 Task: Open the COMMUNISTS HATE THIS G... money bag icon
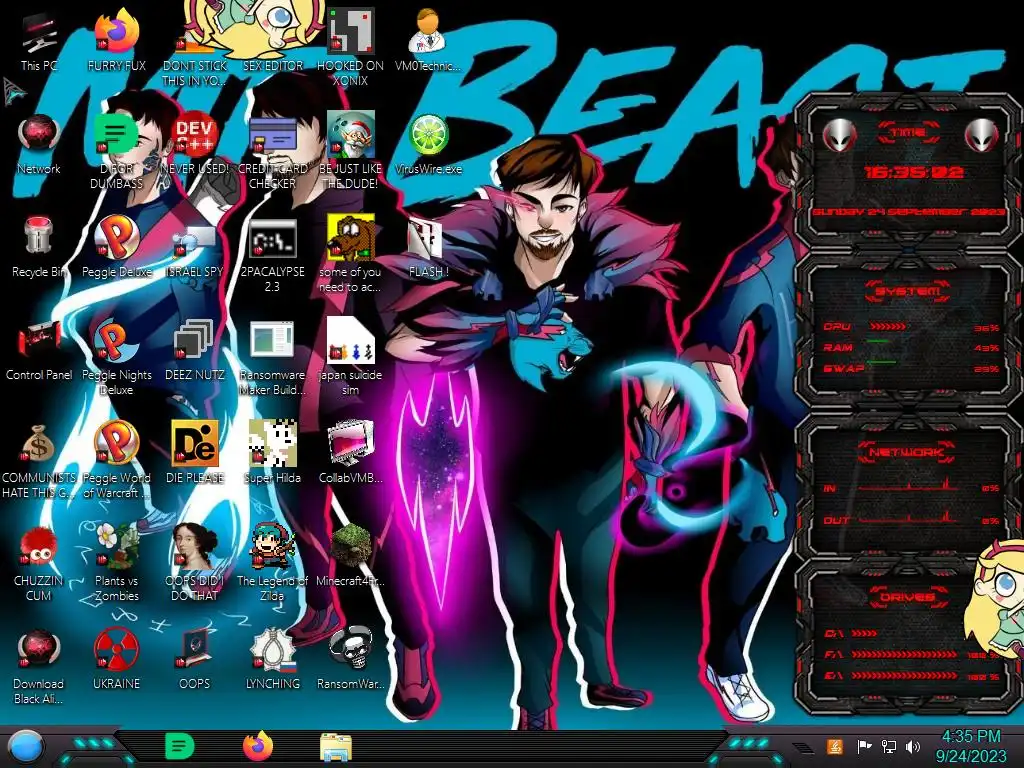coord(39,460)
